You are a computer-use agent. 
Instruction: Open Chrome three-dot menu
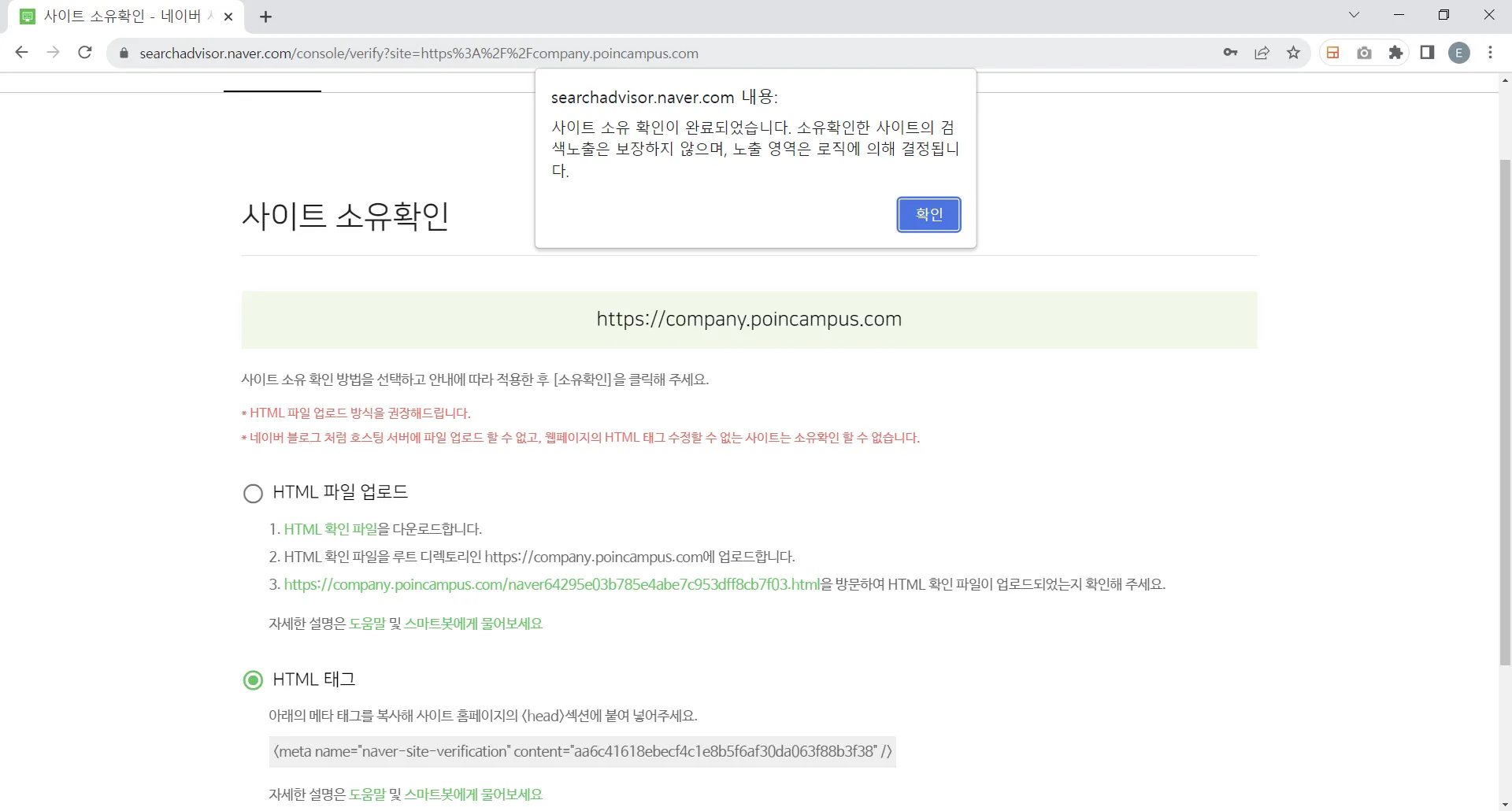[x=1490, y=53]
